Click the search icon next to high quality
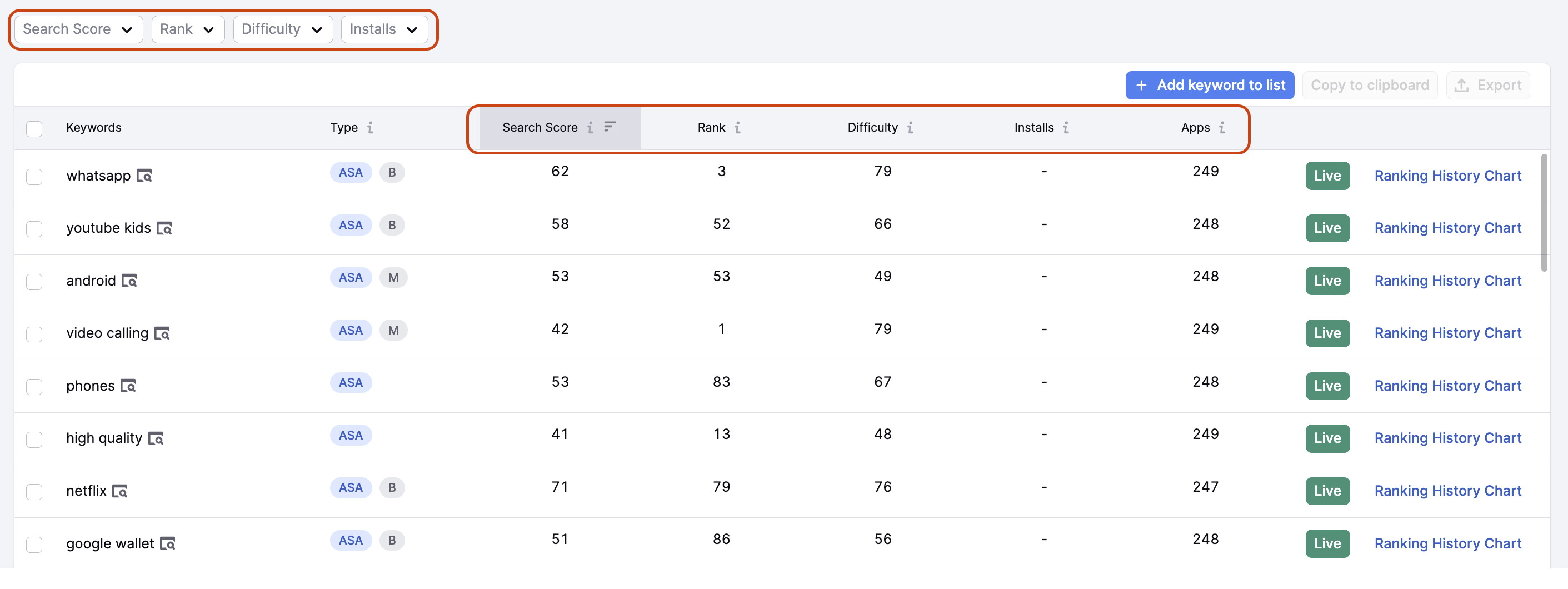The height and width of the screenshot is (589, 1568). click(x=157, y=439)
